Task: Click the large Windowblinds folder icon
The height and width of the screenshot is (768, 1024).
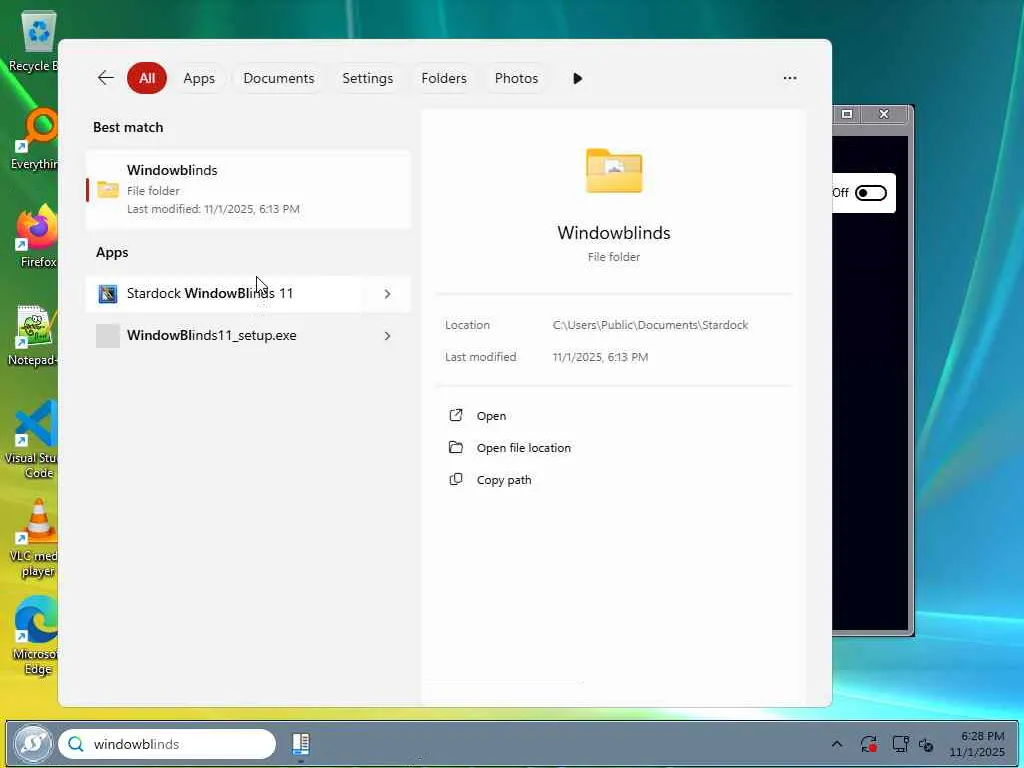Action: [614, 171]
